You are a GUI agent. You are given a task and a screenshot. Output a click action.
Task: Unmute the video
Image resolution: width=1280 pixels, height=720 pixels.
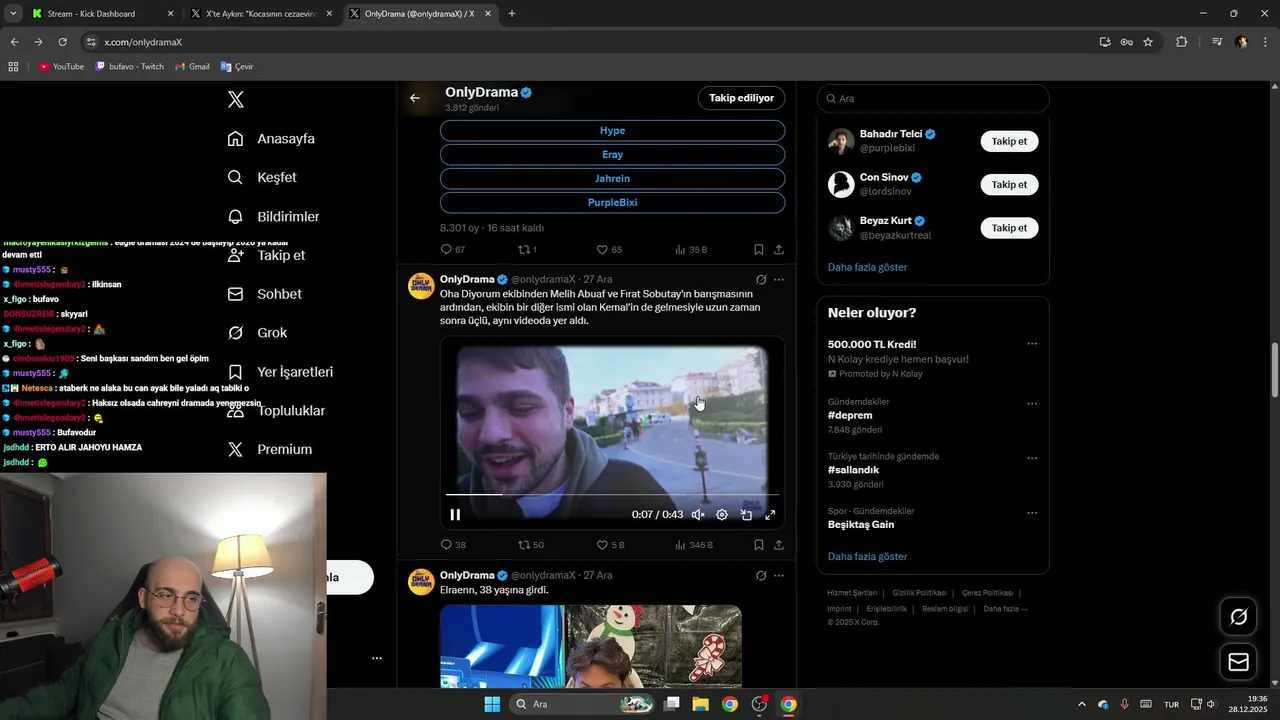pos(698,515)
